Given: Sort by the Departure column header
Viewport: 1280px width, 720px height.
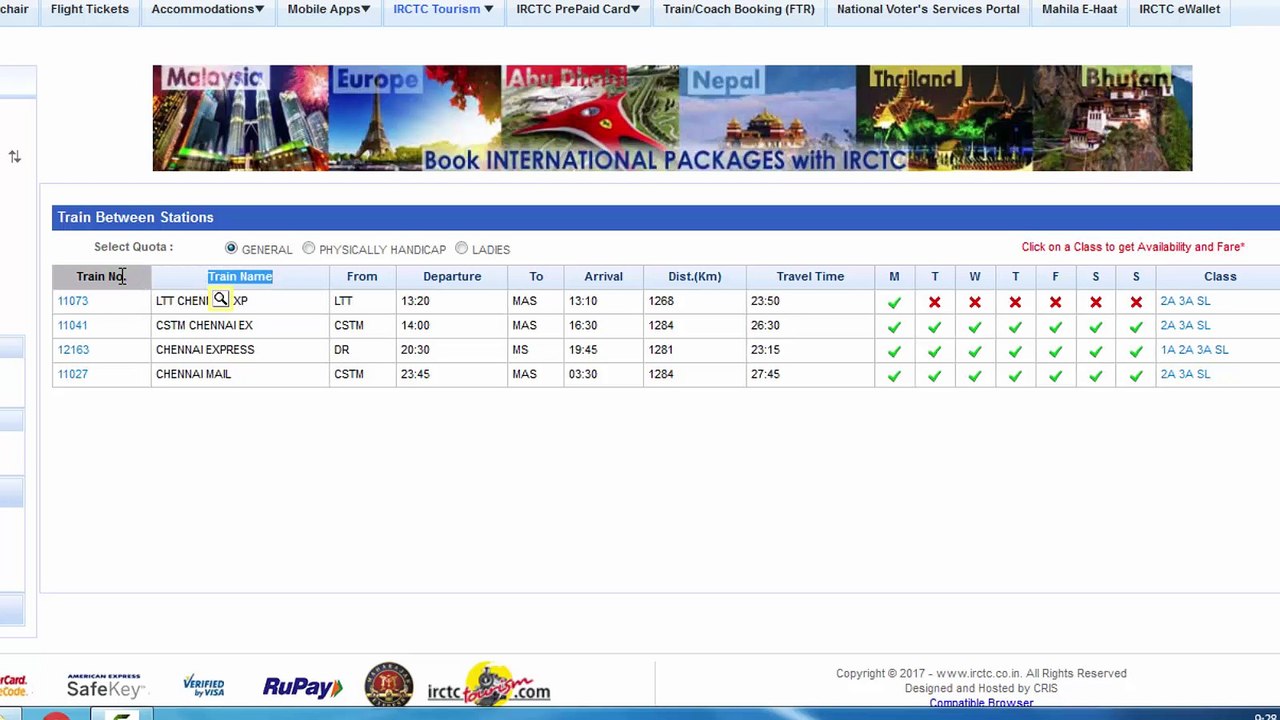Looking at the screenshot, I should pos(452,277).
